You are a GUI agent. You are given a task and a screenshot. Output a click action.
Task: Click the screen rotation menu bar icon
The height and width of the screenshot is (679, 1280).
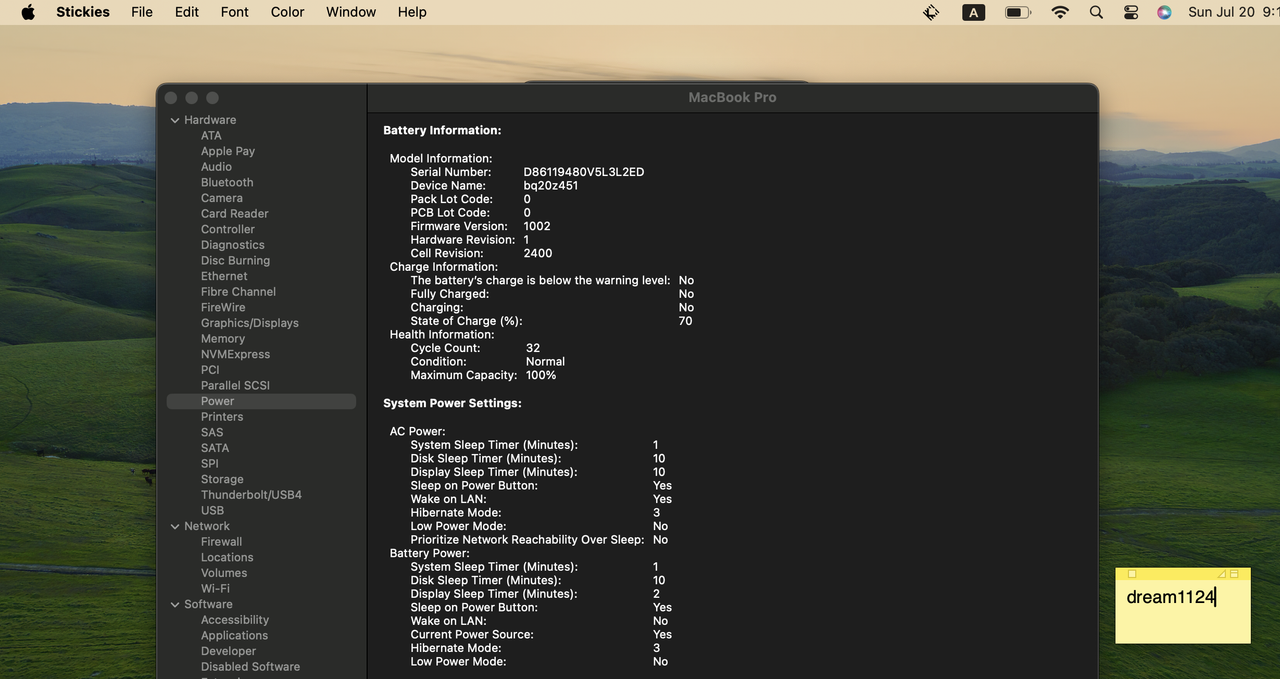(931, 12)
